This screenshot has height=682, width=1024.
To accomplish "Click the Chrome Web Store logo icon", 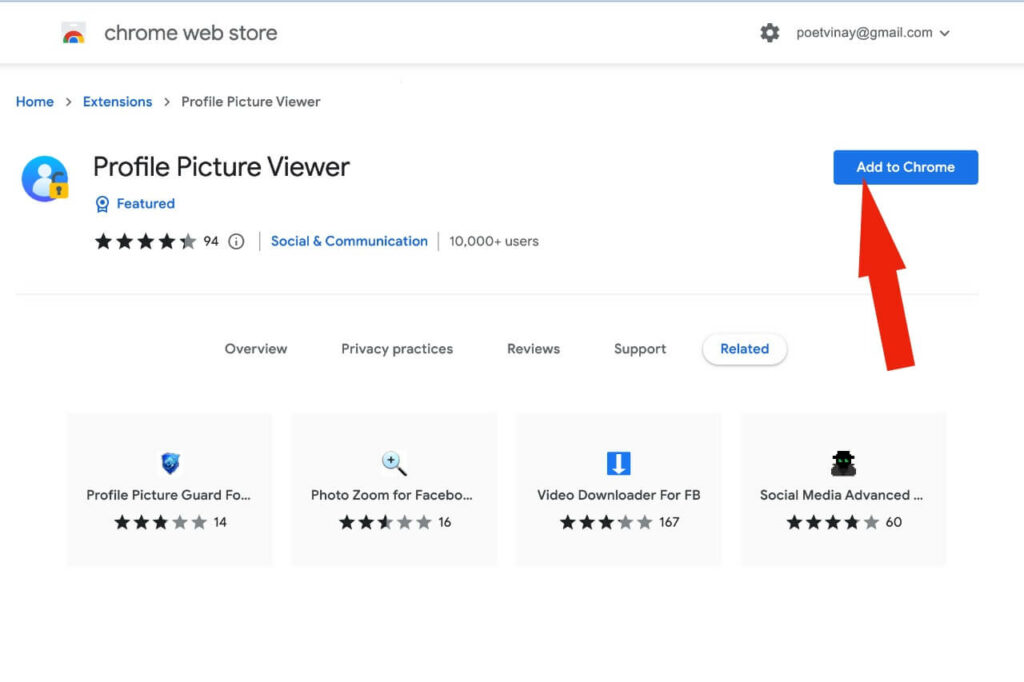I will coord(74,33).
